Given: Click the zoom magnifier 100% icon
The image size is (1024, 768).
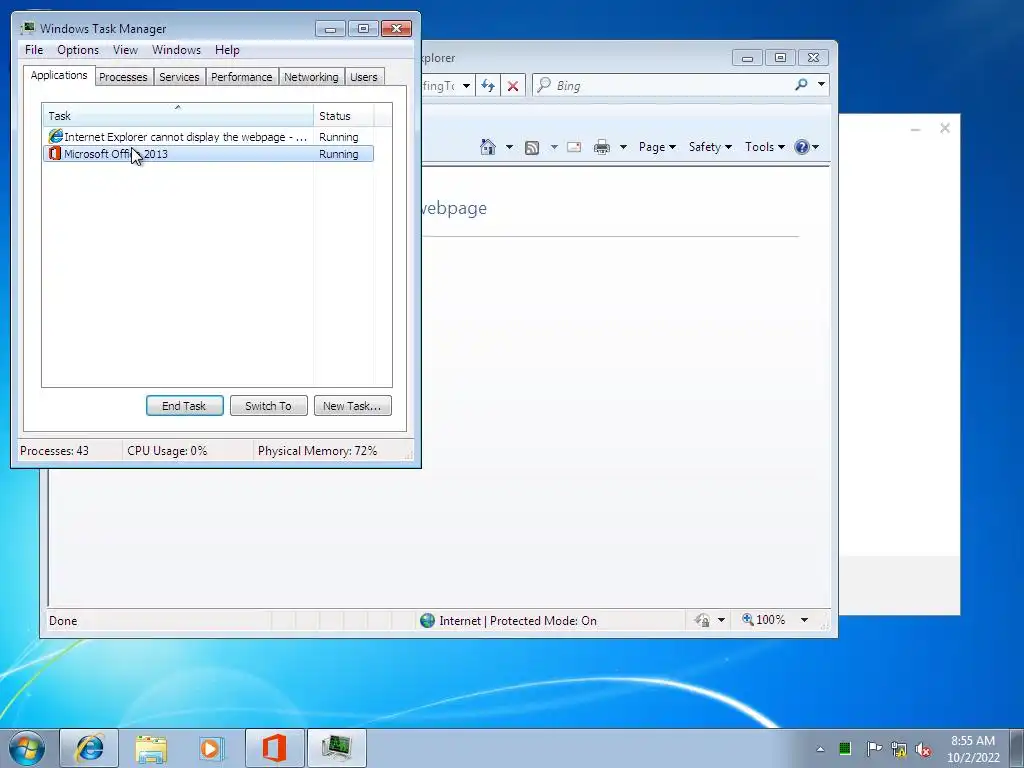Looking at the screenshot, I should (748, 619).
